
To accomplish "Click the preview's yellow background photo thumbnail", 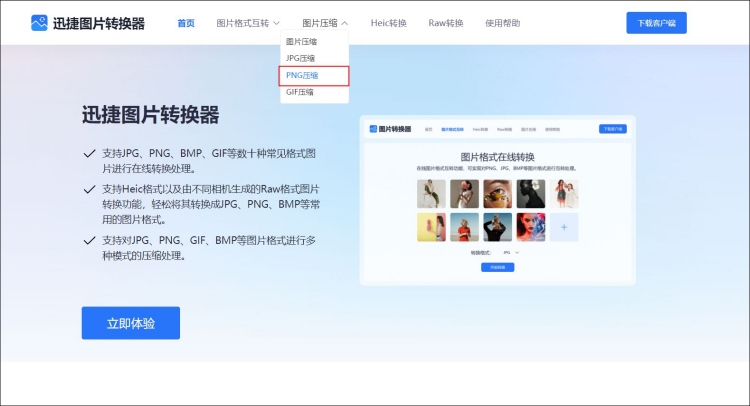I will [x=431, y=227].
